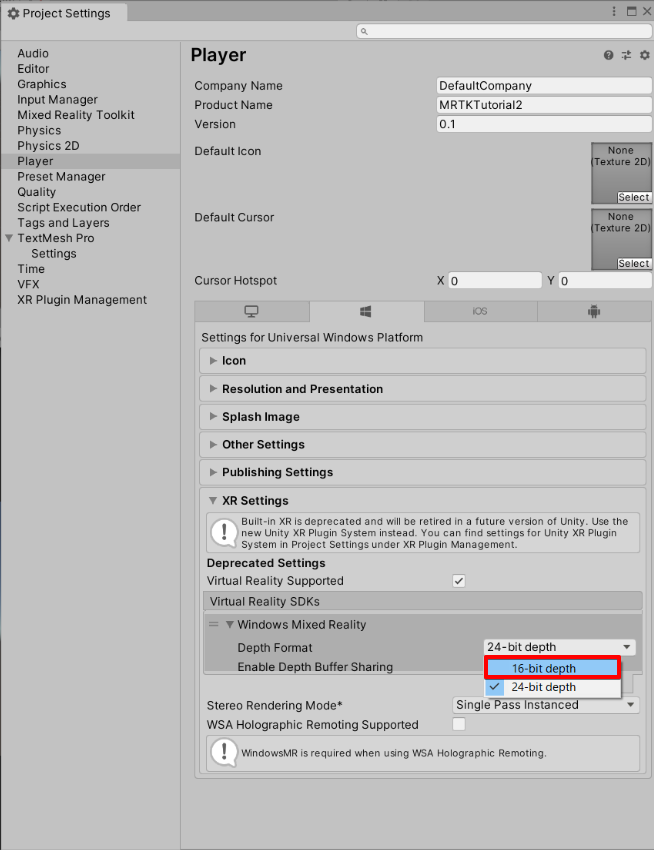Choose 24-bit depth option
Viewport: 654px width, 850px height.
click(x=553, y=687)
